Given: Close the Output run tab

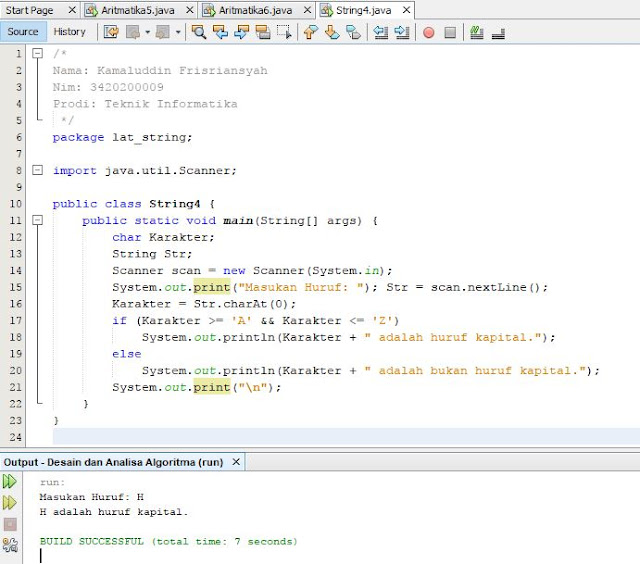Looking at the screenshot, I should click(236, 462).
